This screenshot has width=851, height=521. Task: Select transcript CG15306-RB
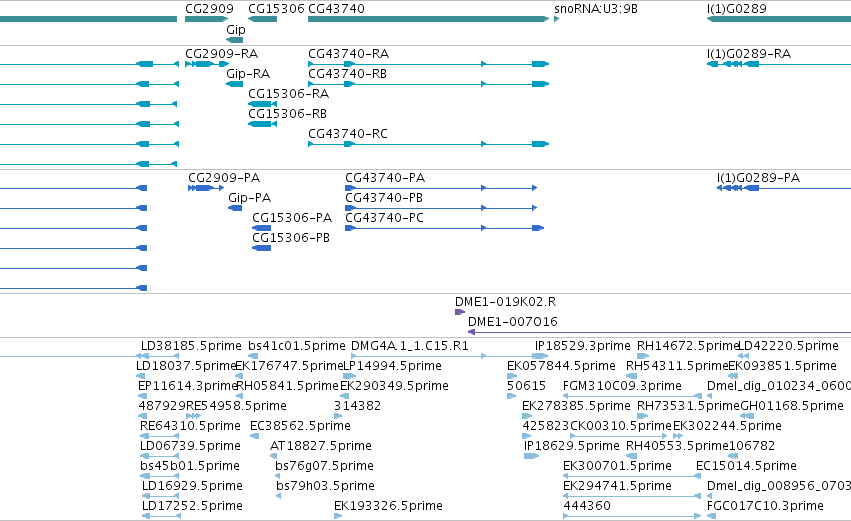point(287,114)
